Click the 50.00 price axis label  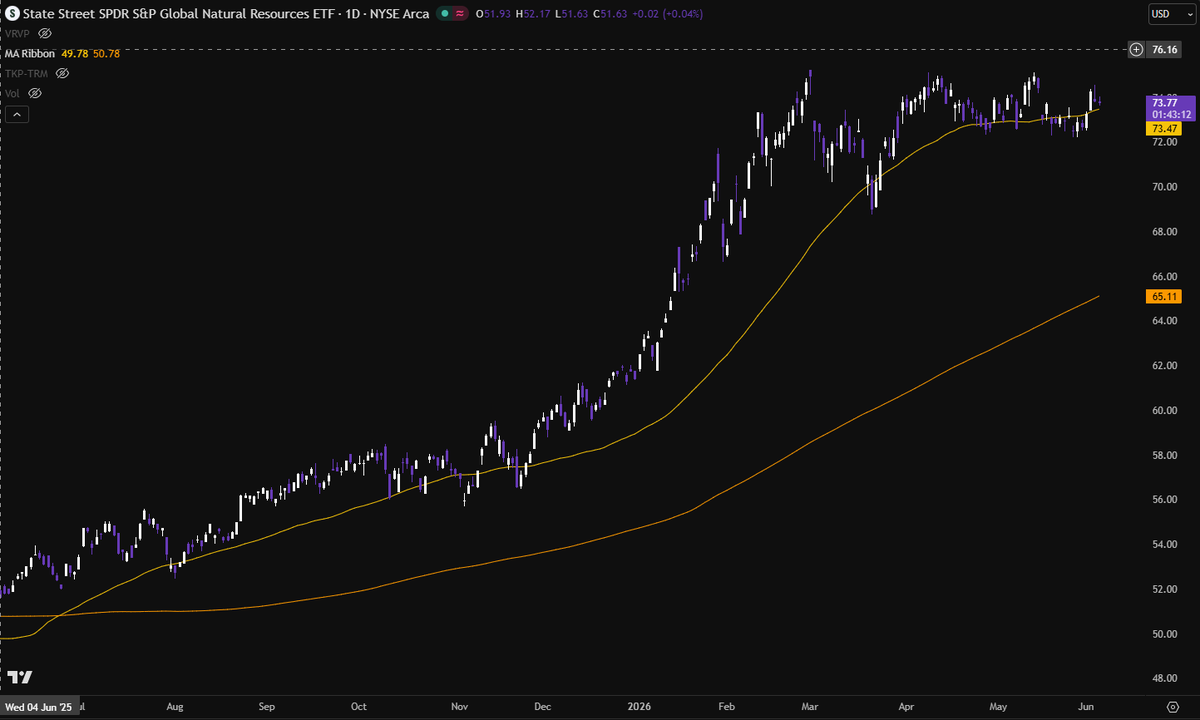pos(1164,634)
